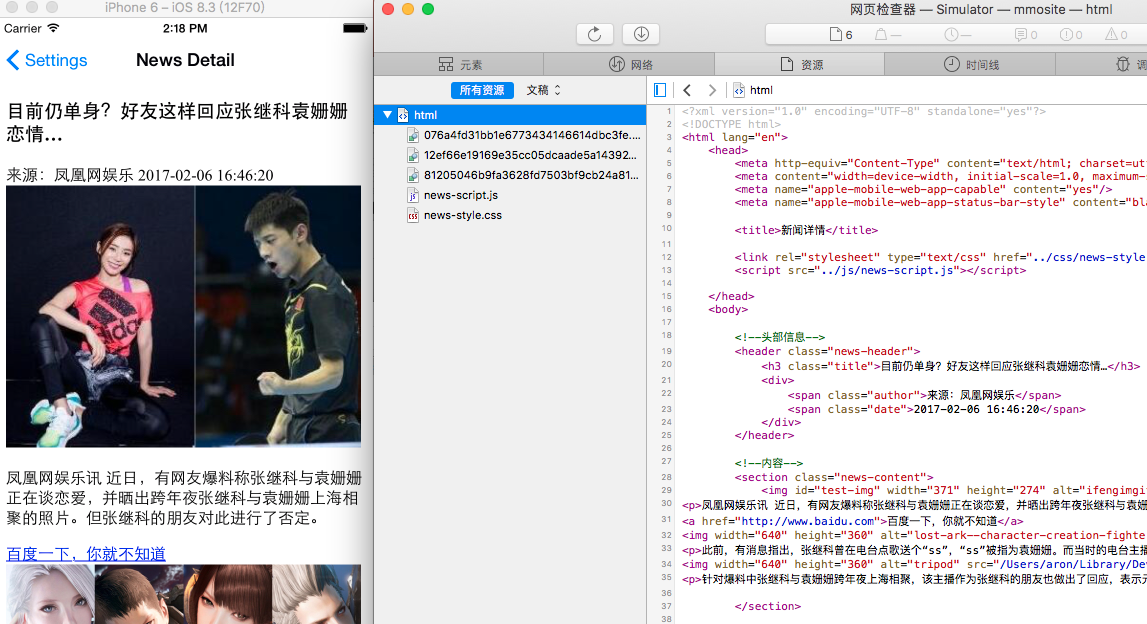Switch to the 网络 (Network) tab
Image resolution: width=1147 pixels, height=624 pixels.
tap(629, 64)
